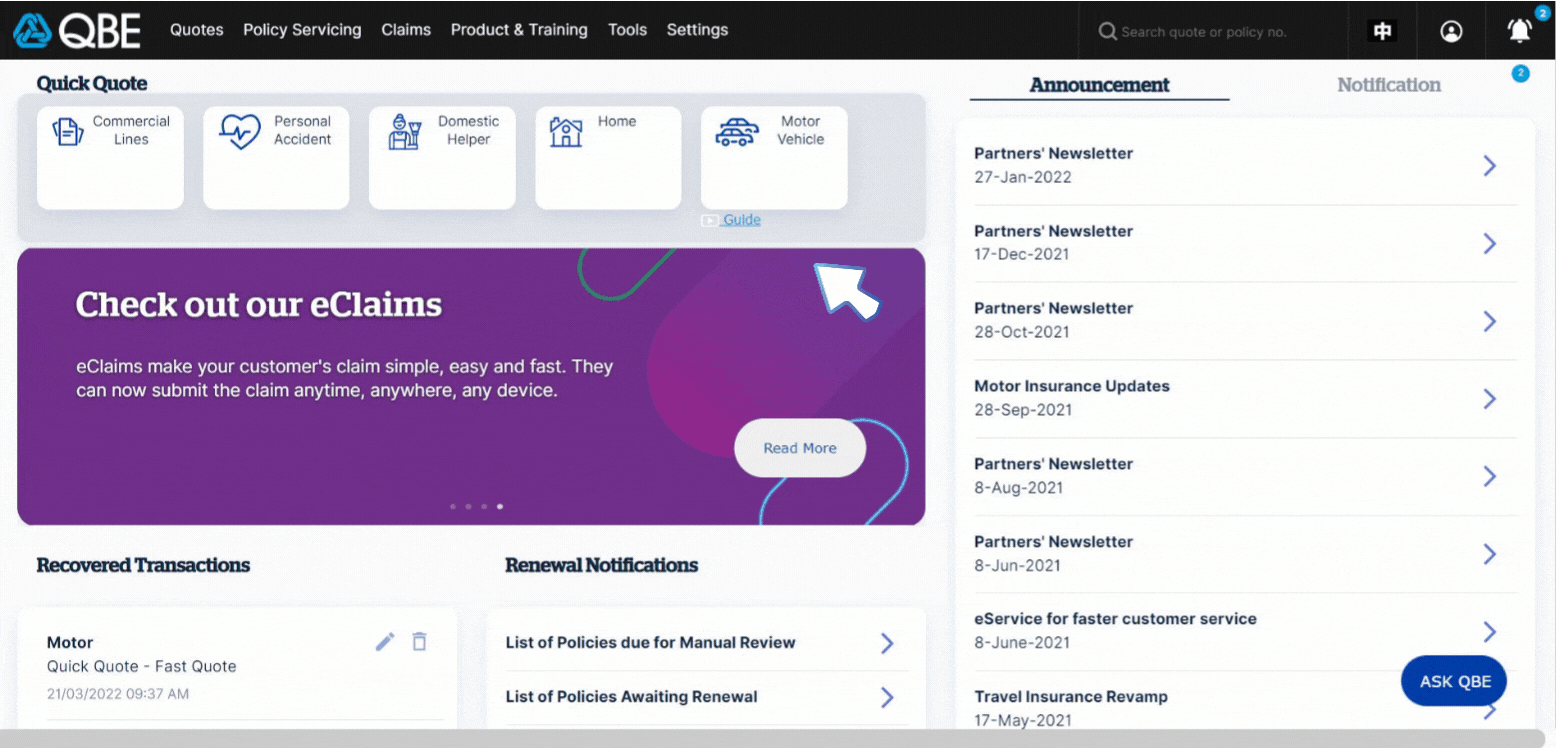1556x748 pixels.
Task: Select the first carousel dot
Action: [453, 507]
